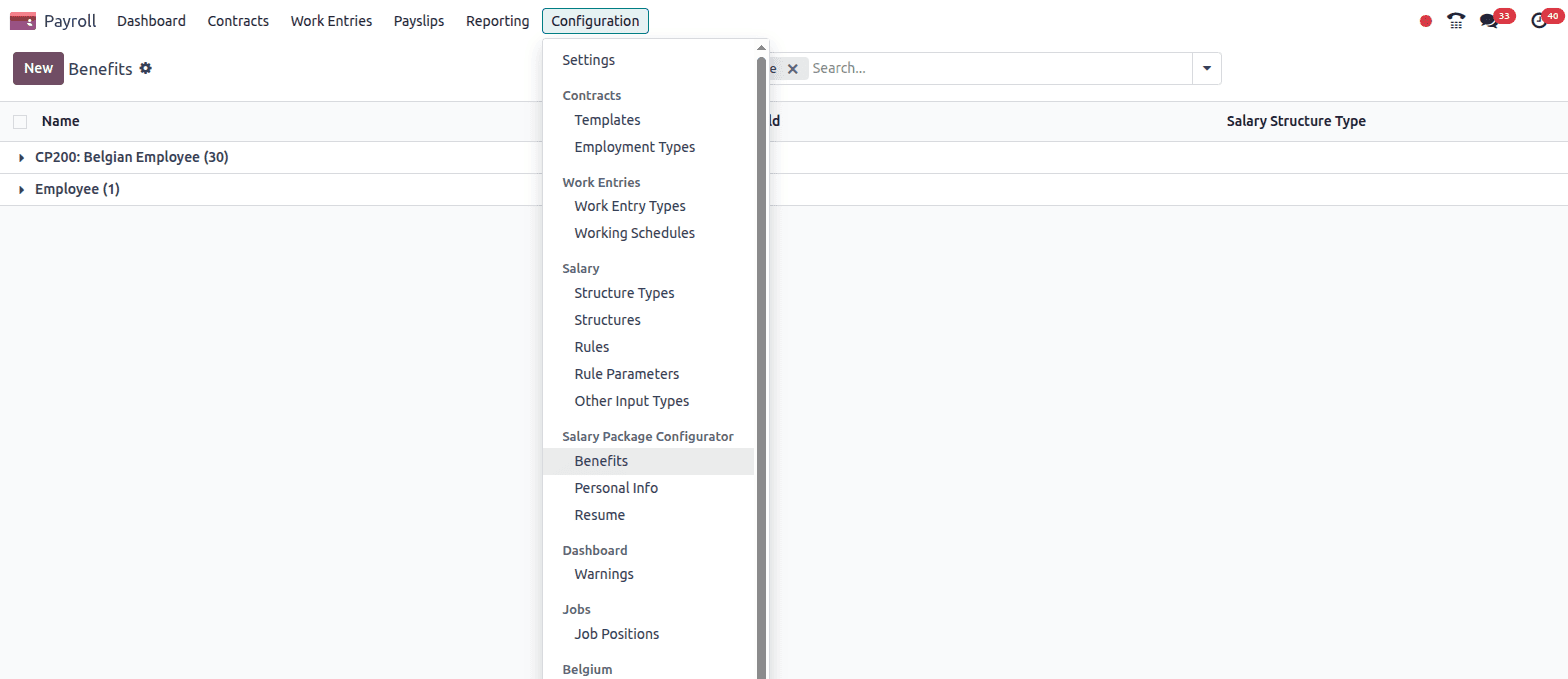The image size is (1568, 679).
Task: Open Structures under Salary
Action: 648,320
